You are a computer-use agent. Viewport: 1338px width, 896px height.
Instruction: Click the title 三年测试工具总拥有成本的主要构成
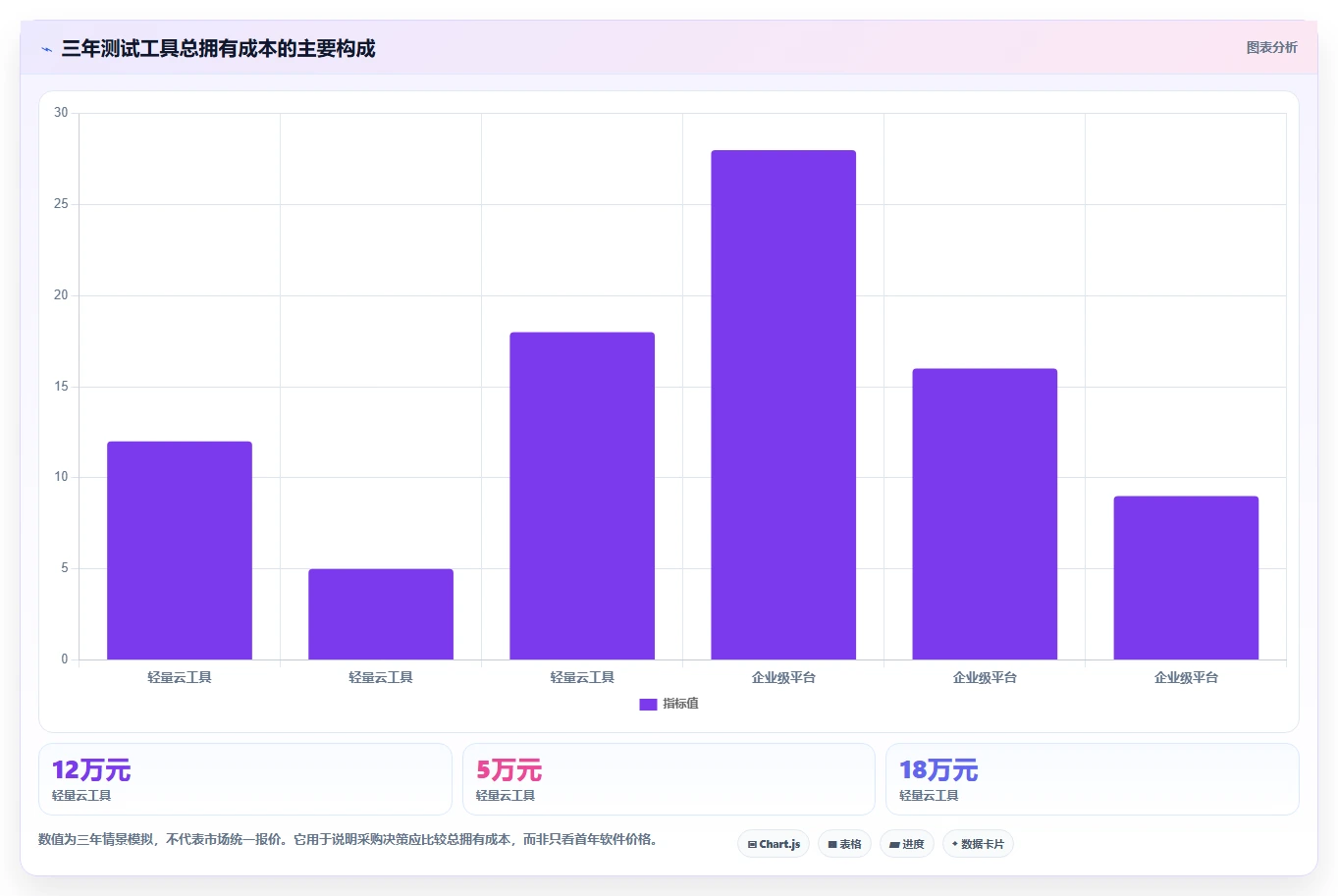[x=218, y=48]
